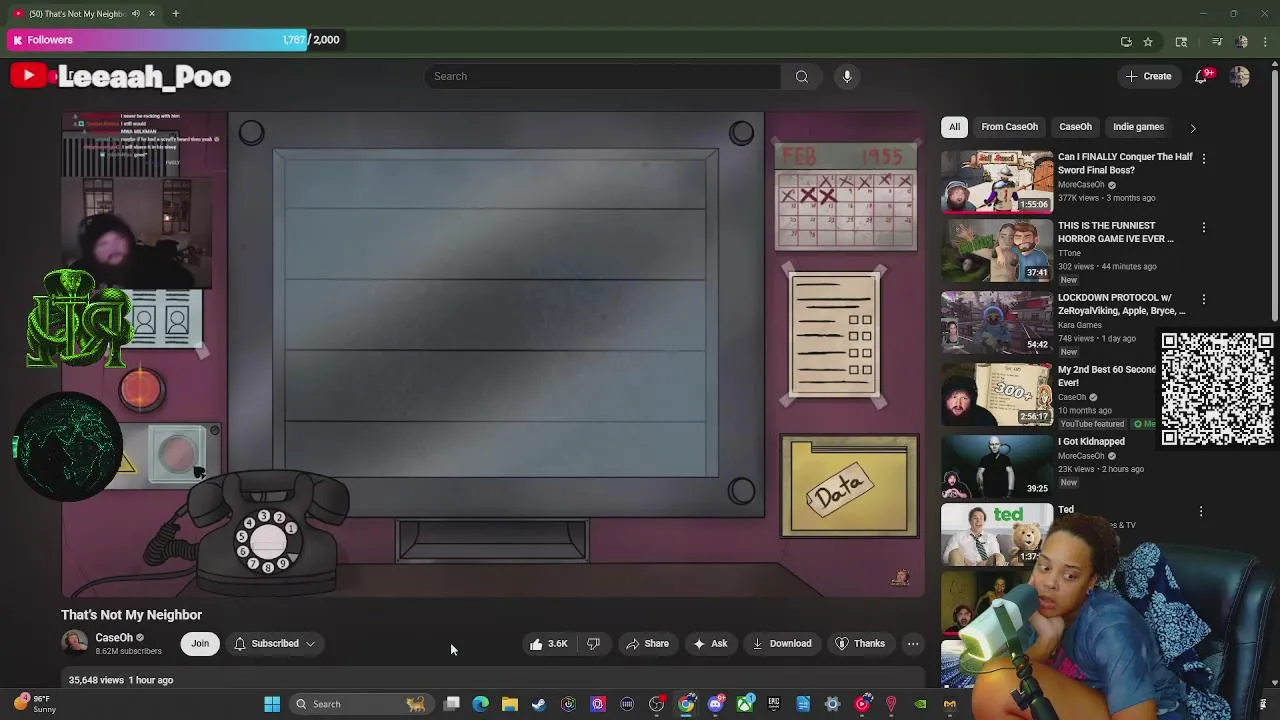The image size is (1280, 720).
Task: Download the video
Action: [x=781, y=644]
